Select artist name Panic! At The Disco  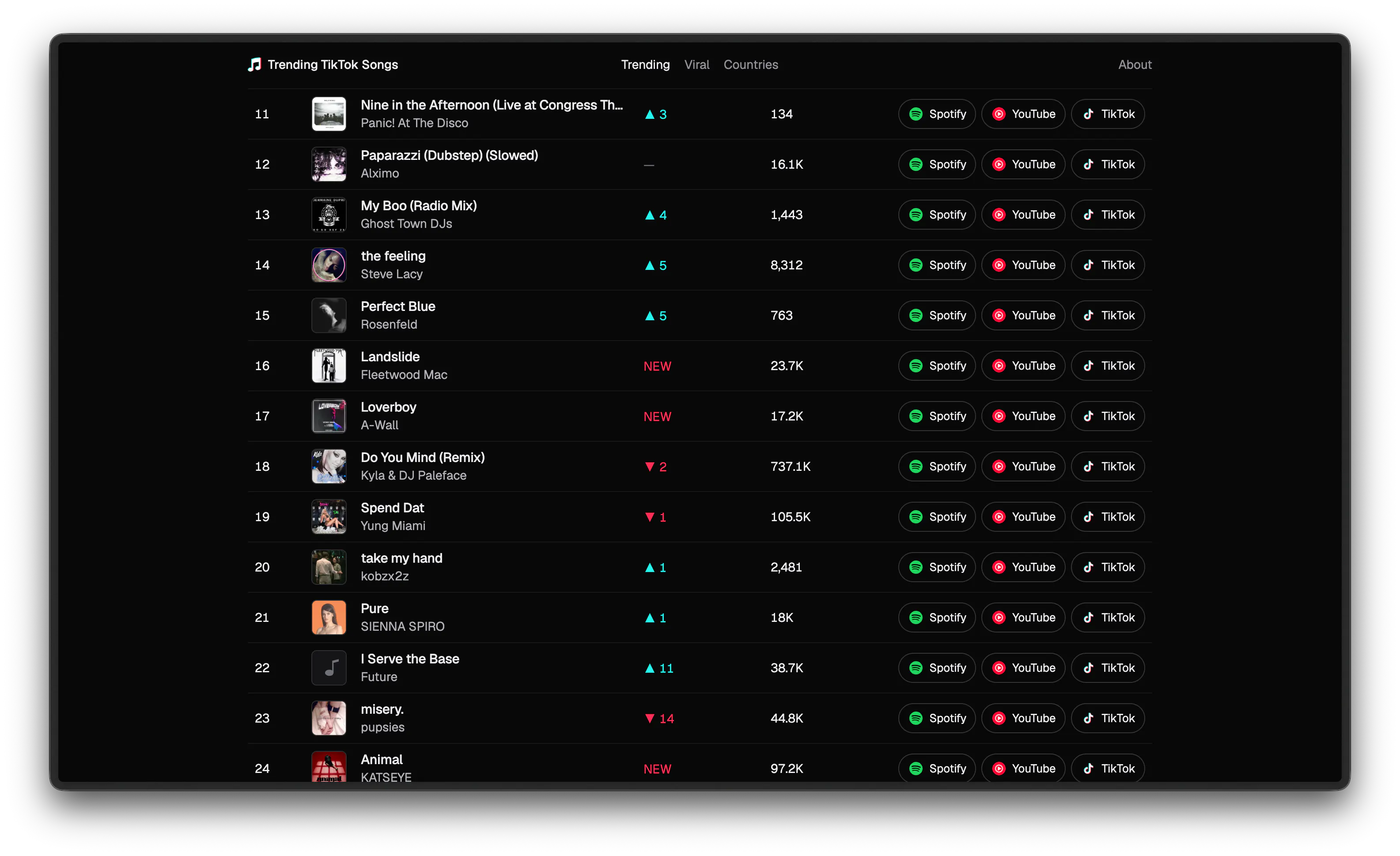(414, 123)
